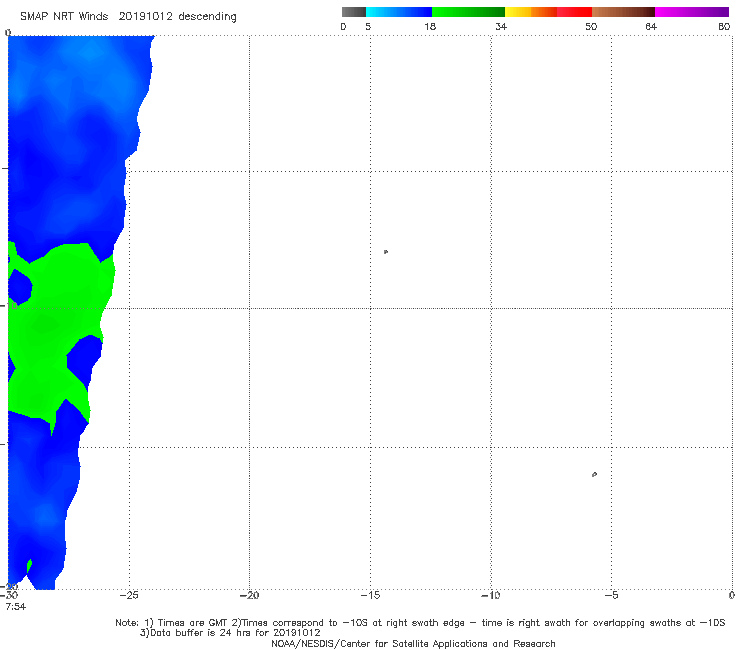
Task: Click the longitude axis label '-20'
Action: [249, 595]
